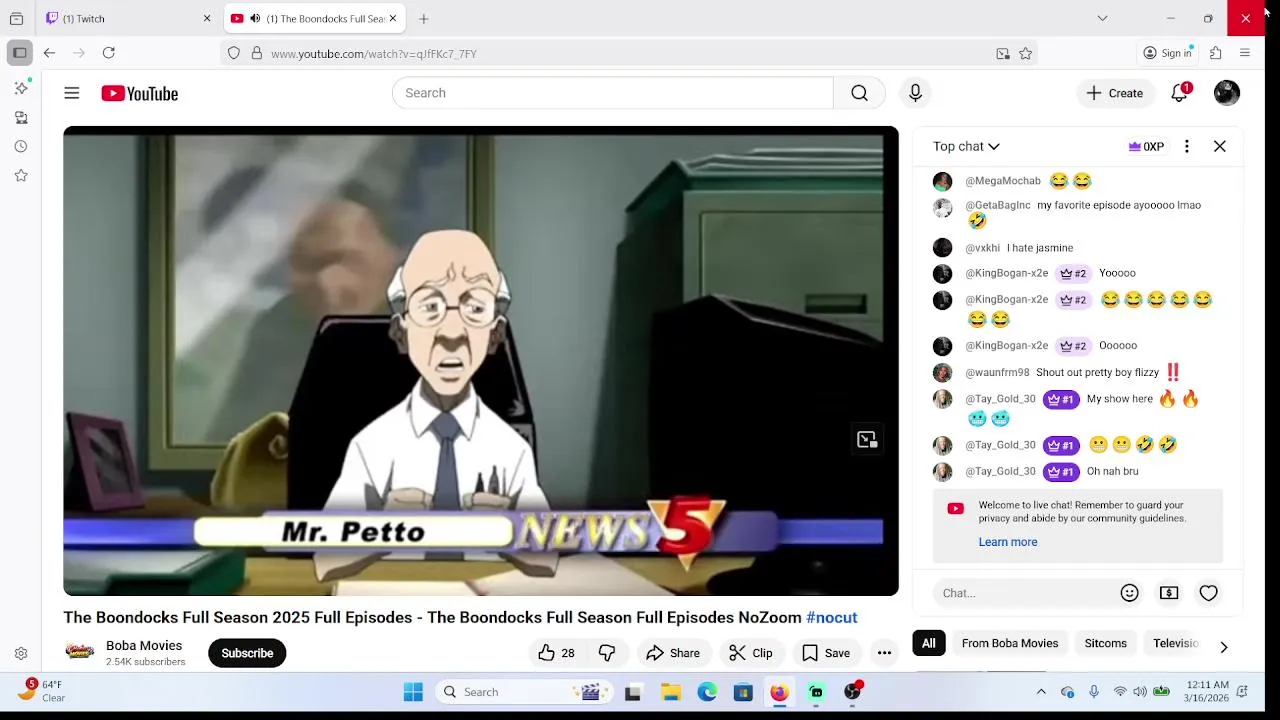Image resolution: width=1280 pixels, height=720 pixels.
Task: Like the video with thumbs up
Action: pos(556,653)
